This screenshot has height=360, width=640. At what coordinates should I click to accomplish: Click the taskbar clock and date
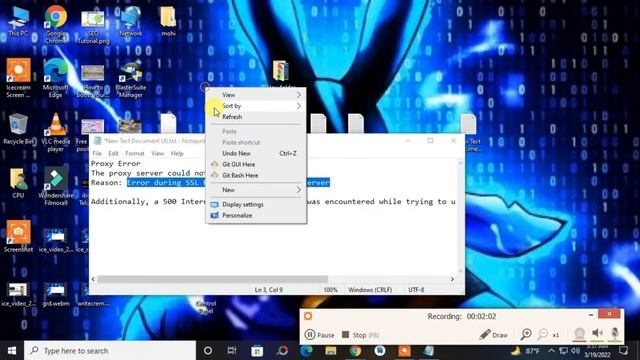tap(597, 351)
